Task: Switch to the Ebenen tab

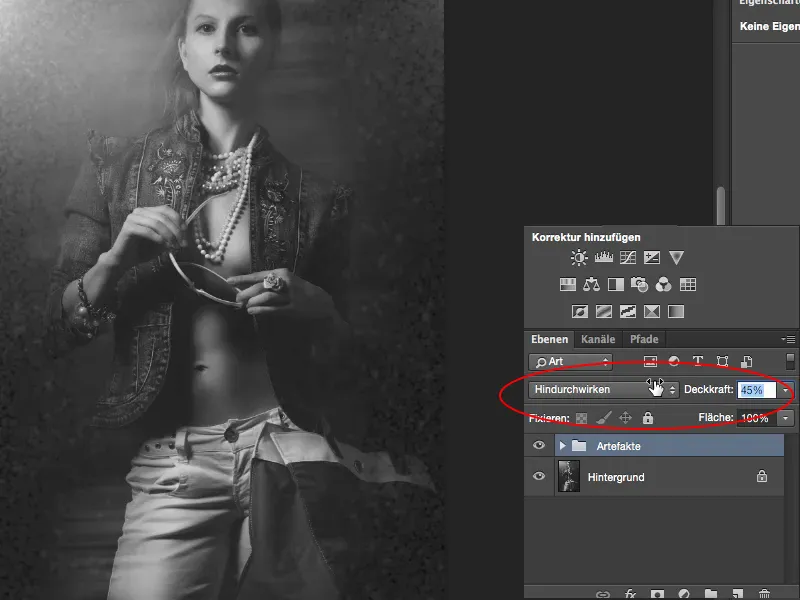Action: (x=549, y=339)
